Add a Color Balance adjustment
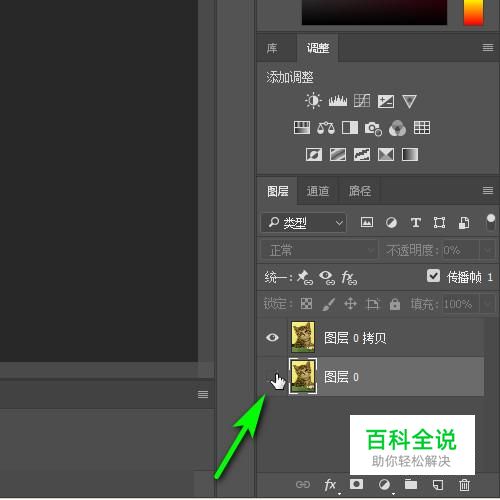This screenshot has width=500, height=500. pyautogui.click(x=326, y=128)
